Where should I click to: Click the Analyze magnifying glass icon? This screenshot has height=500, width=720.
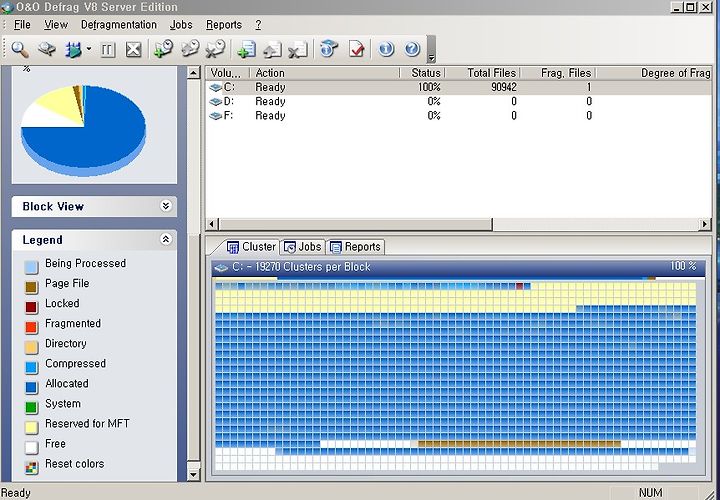pos(20,49)
